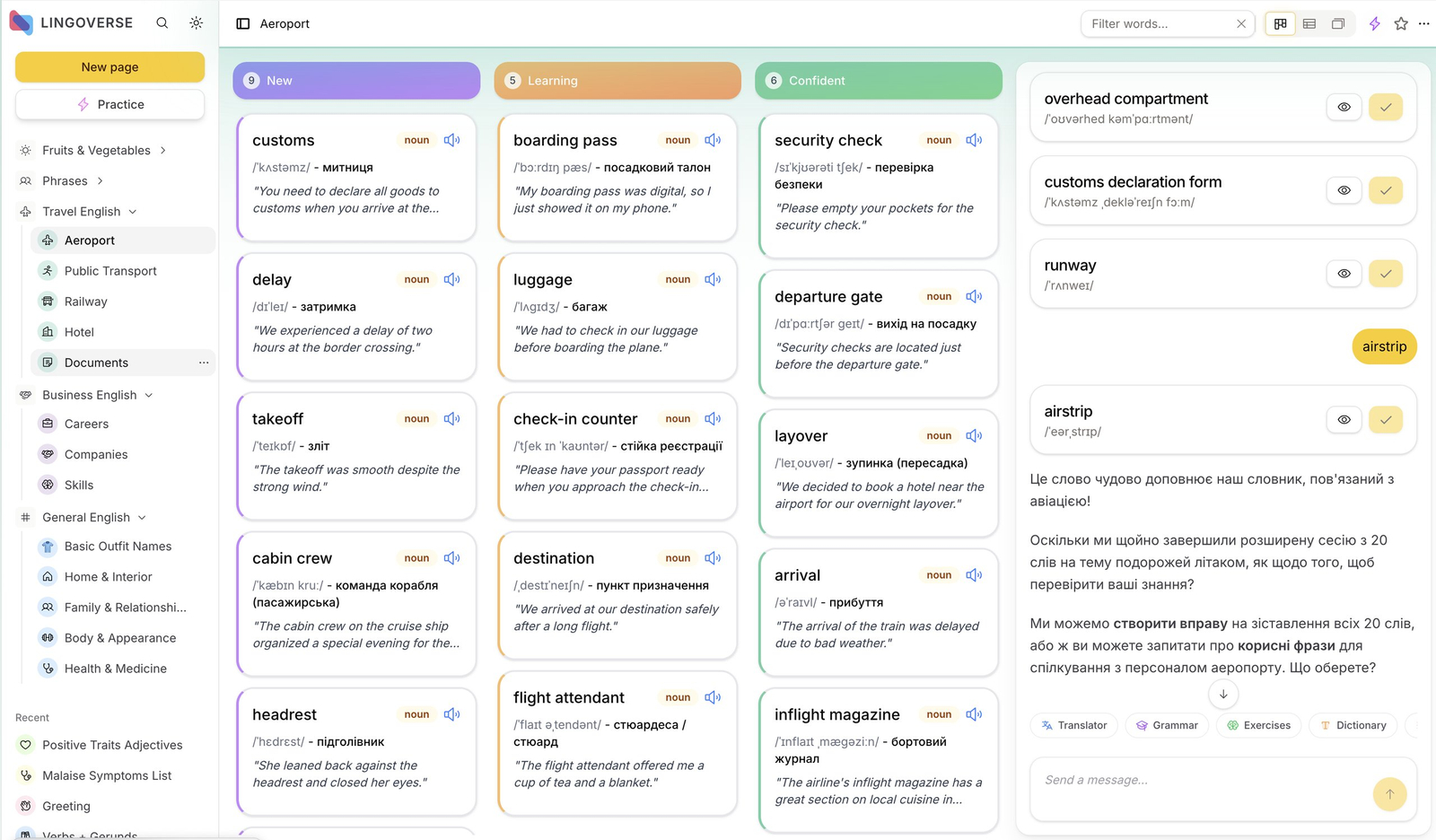Collapse the Travel English group
1436x840 pixels.
(133, 212)
